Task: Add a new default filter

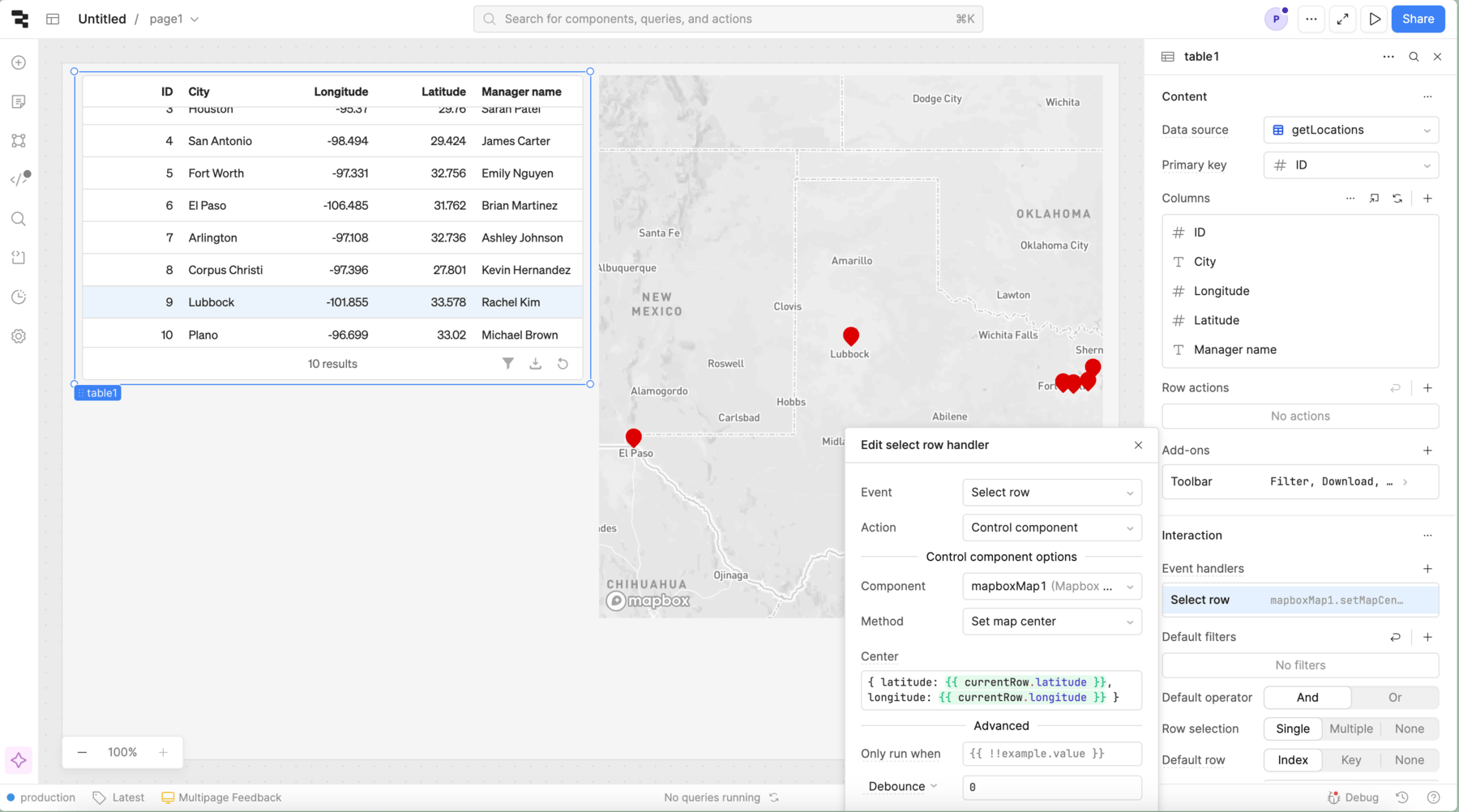Action: (x=1427, y=637)
